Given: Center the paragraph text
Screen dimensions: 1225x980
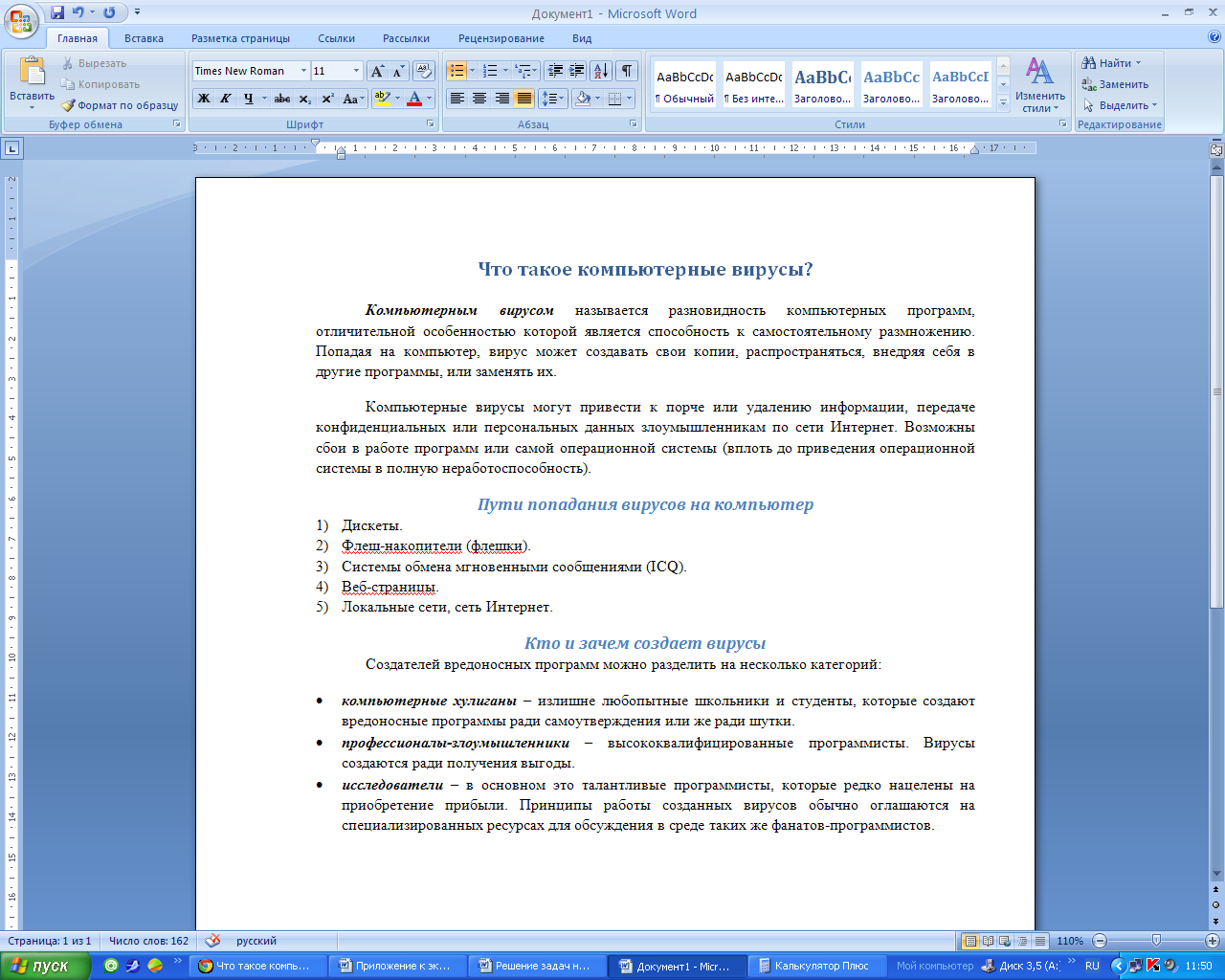Looking at the screenshot, I should click(x=479, y=99).
